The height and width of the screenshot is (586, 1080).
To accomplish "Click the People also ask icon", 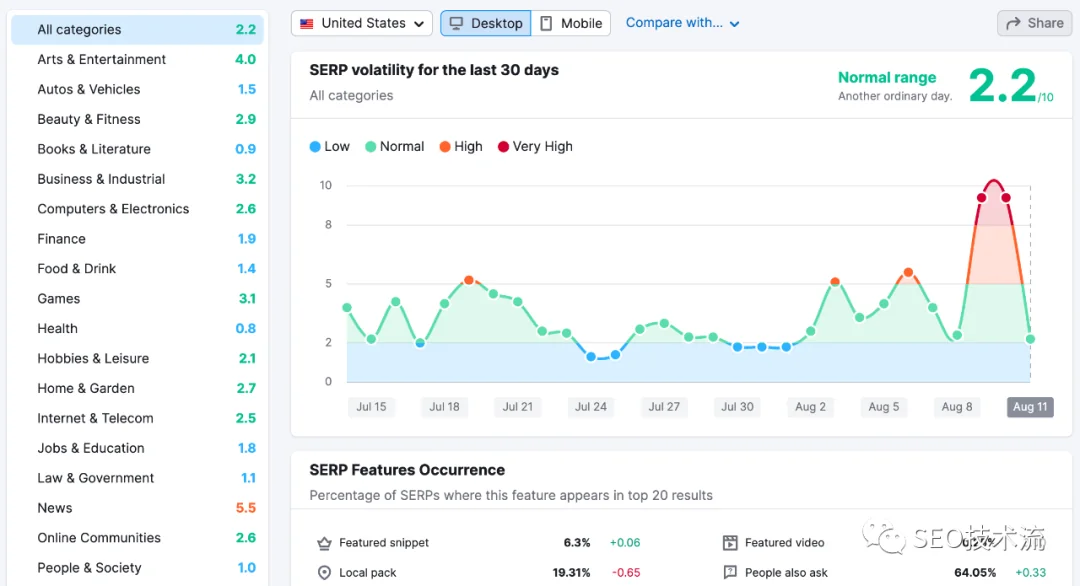I will tap(730, 573).
